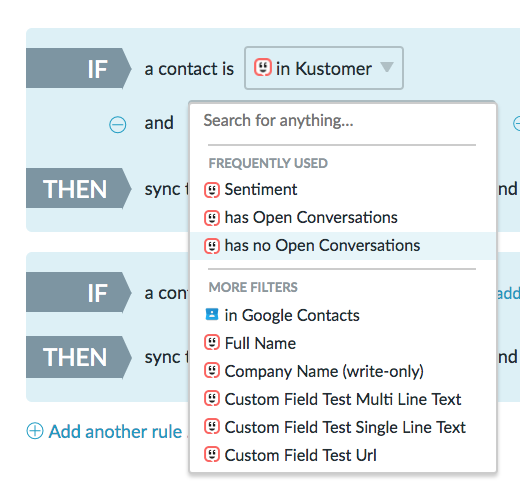Pick 'Custom Field Test Url' filter

pyautogui.click(x=342, y=455)
